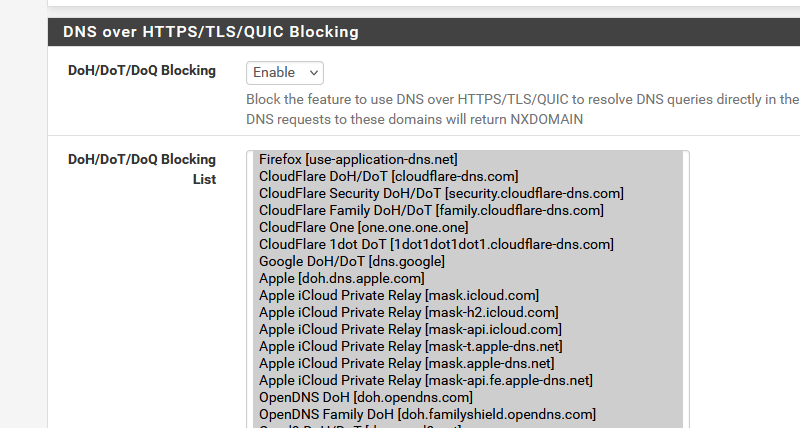Click the DoH/DoT/DoQ Blocking List label
800x428 pixels.
tap(141, 169)
